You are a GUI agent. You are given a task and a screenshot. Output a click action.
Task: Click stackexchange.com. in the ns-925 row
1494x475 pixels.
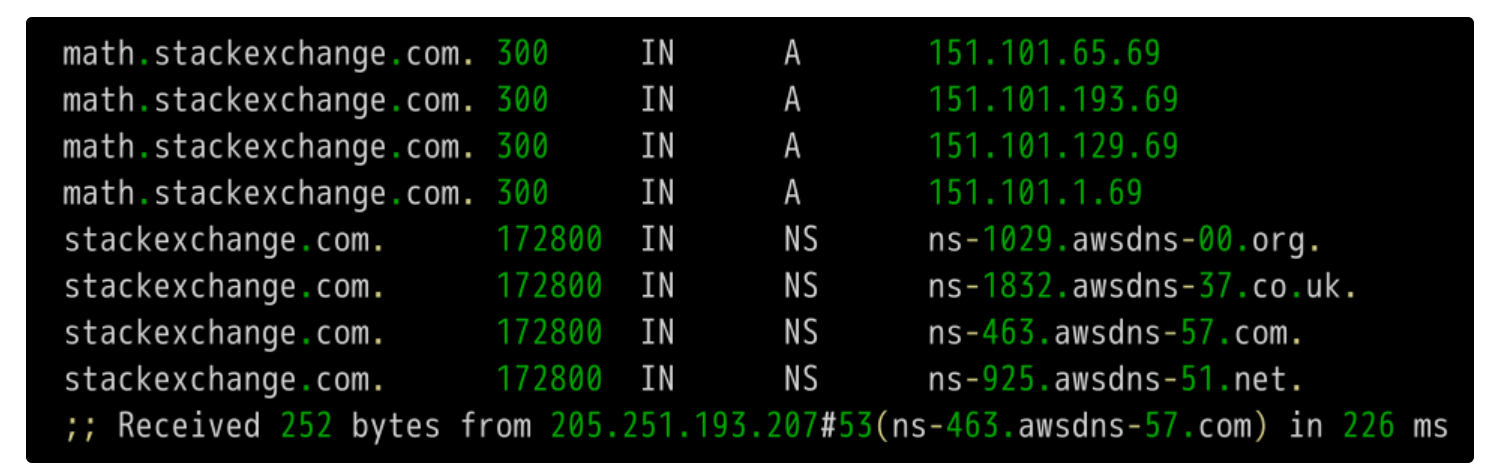coord(223,380)
